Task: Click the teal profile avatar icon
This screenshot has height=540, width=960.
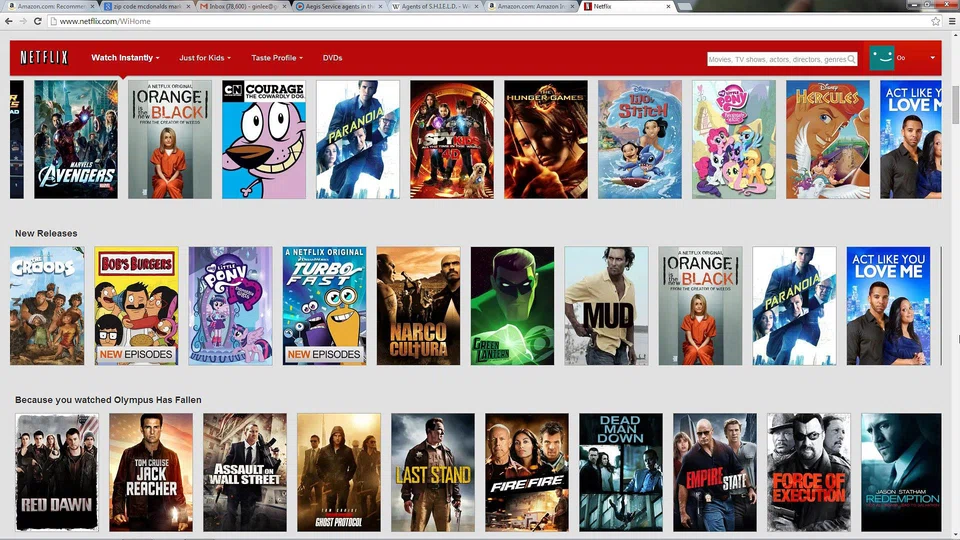Action: click(x=881, y=58)
